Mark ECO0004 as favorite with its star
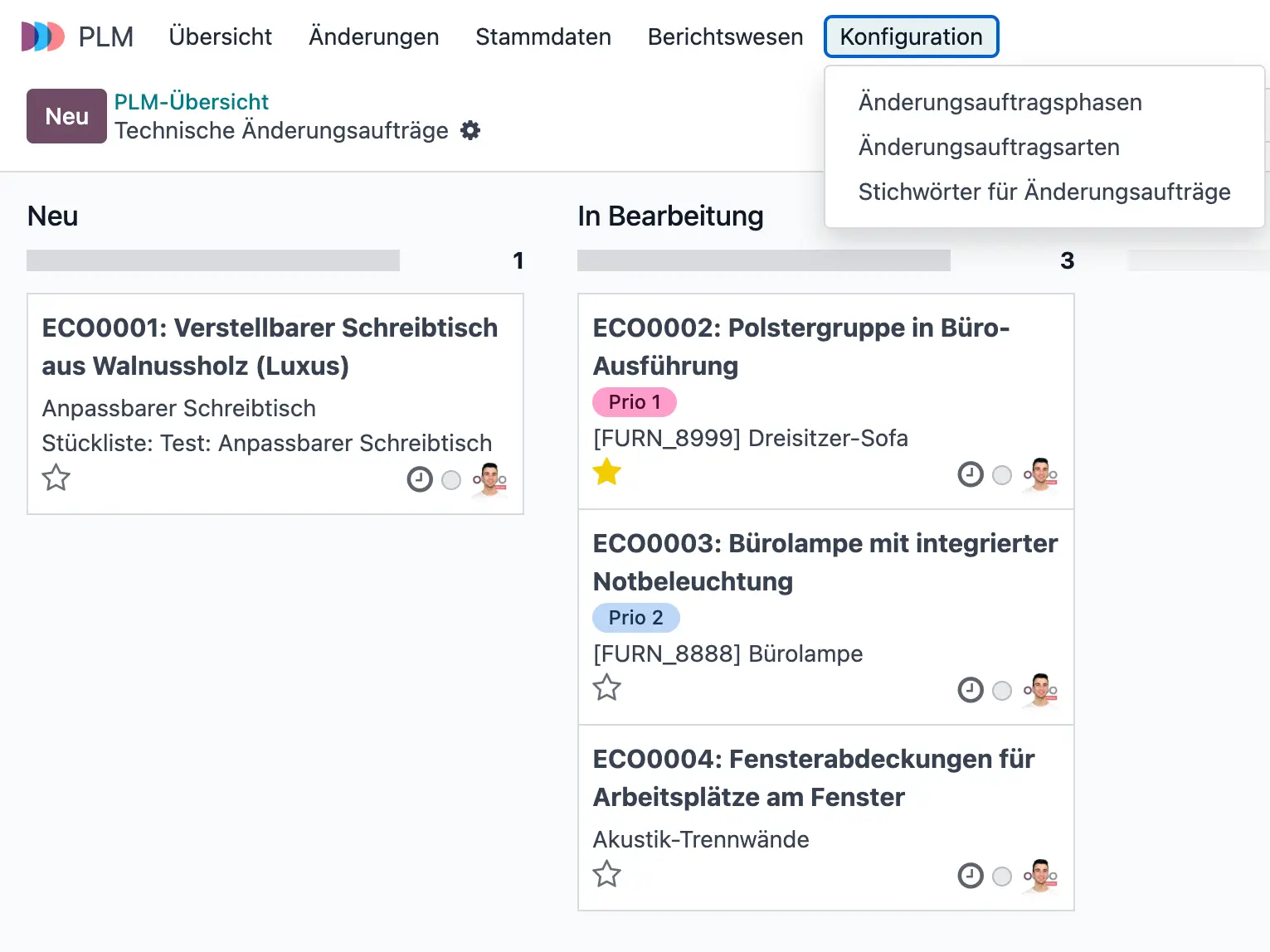The image size is (1270, 952). 606,874
